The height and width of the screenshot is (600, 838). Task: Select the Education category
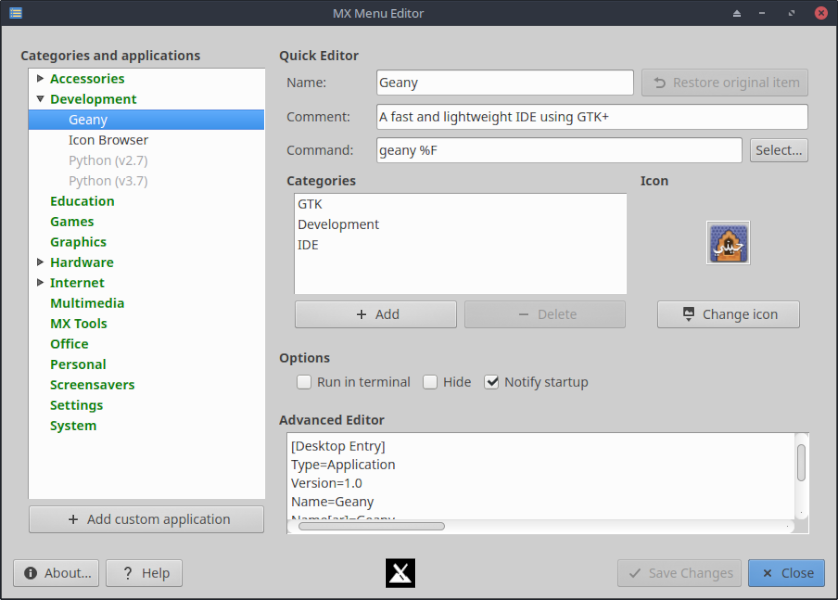tap(82, 201)
